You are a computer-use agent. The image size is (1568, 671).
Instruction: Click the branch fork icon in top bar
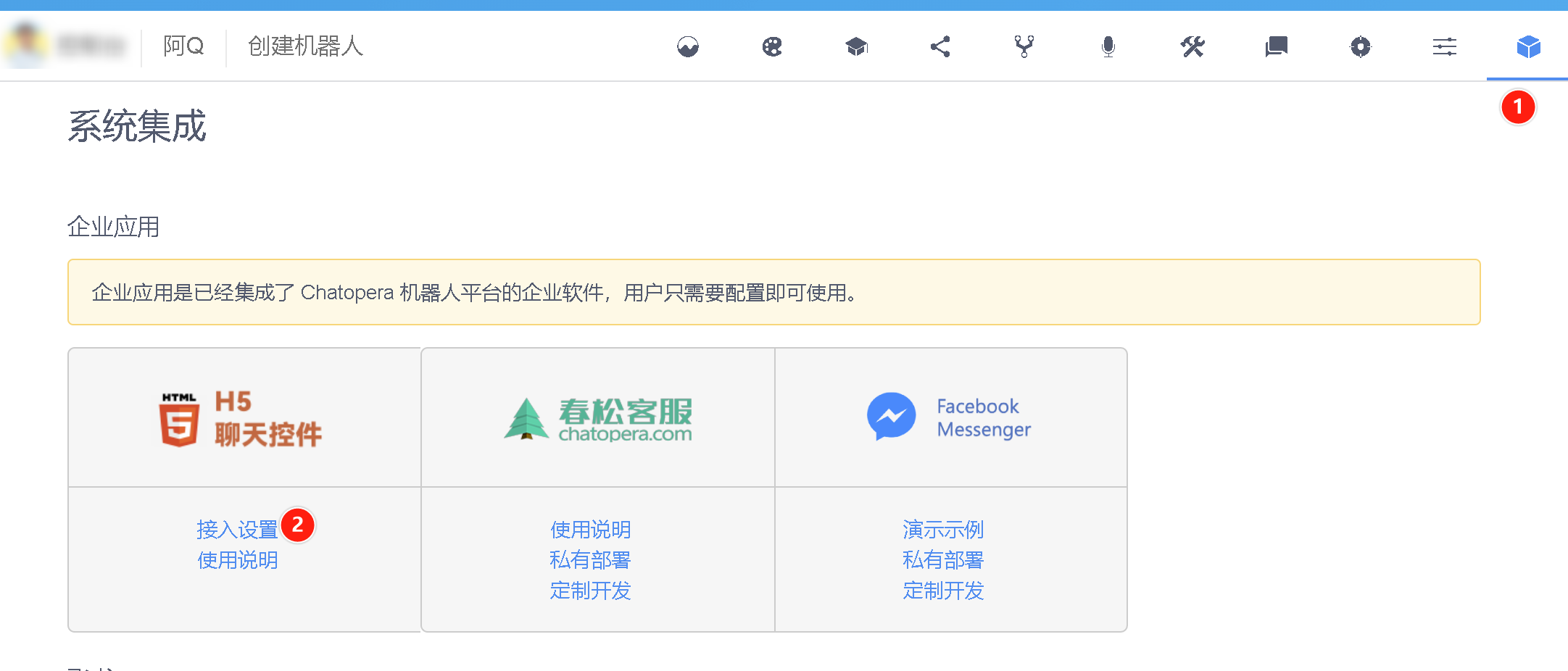point(1024,47)
